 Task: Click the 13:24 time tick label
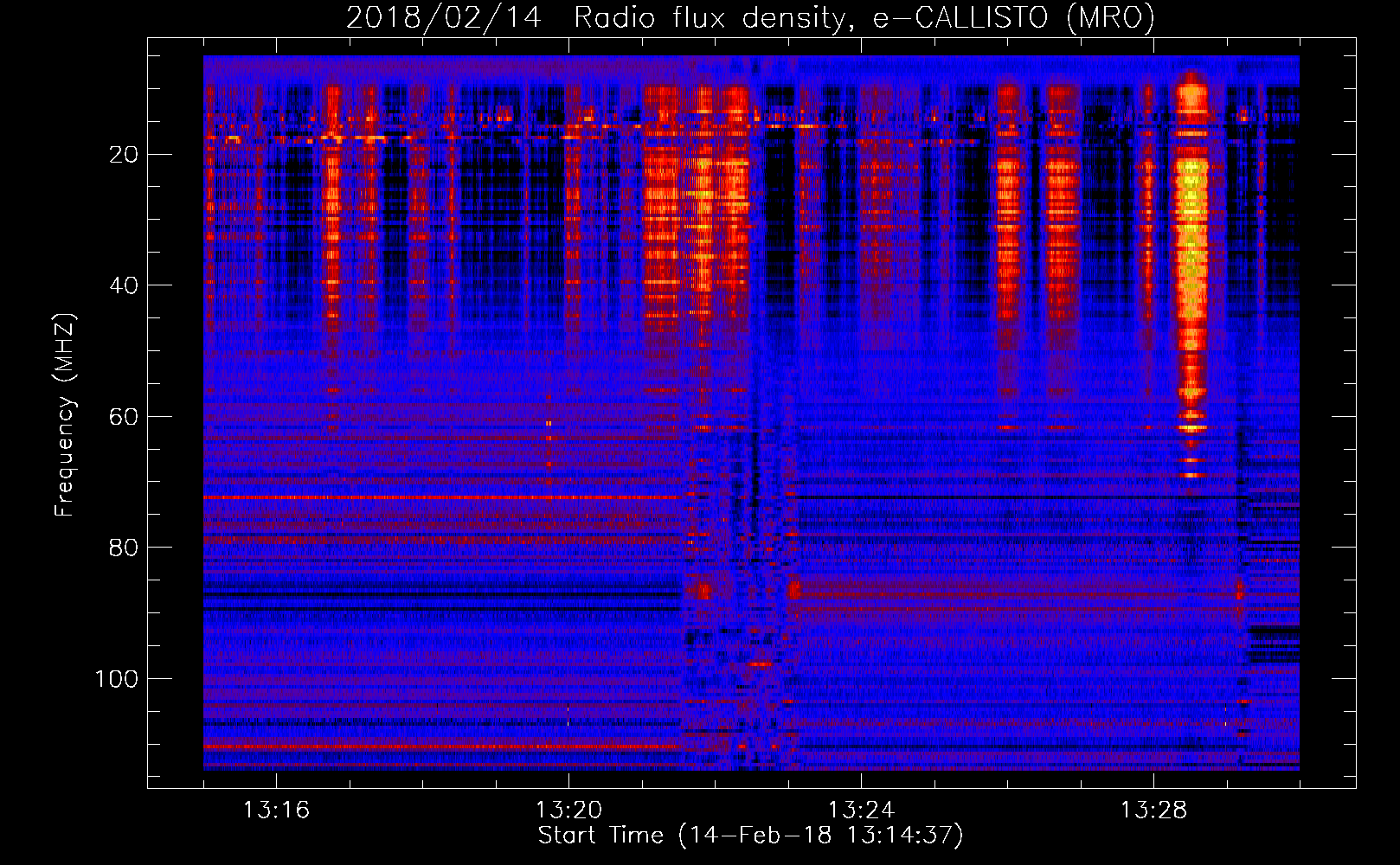pyautogui.click(x=861, y=811)
